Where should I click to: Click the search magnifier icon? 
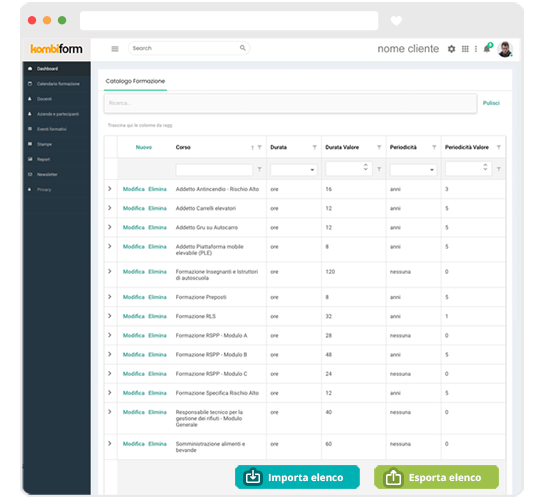243,48
